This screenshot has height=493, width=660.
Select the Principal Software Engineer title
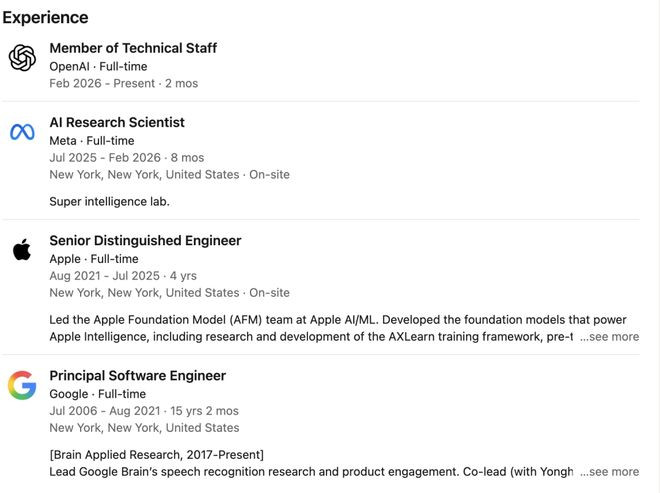click(138, 375)
